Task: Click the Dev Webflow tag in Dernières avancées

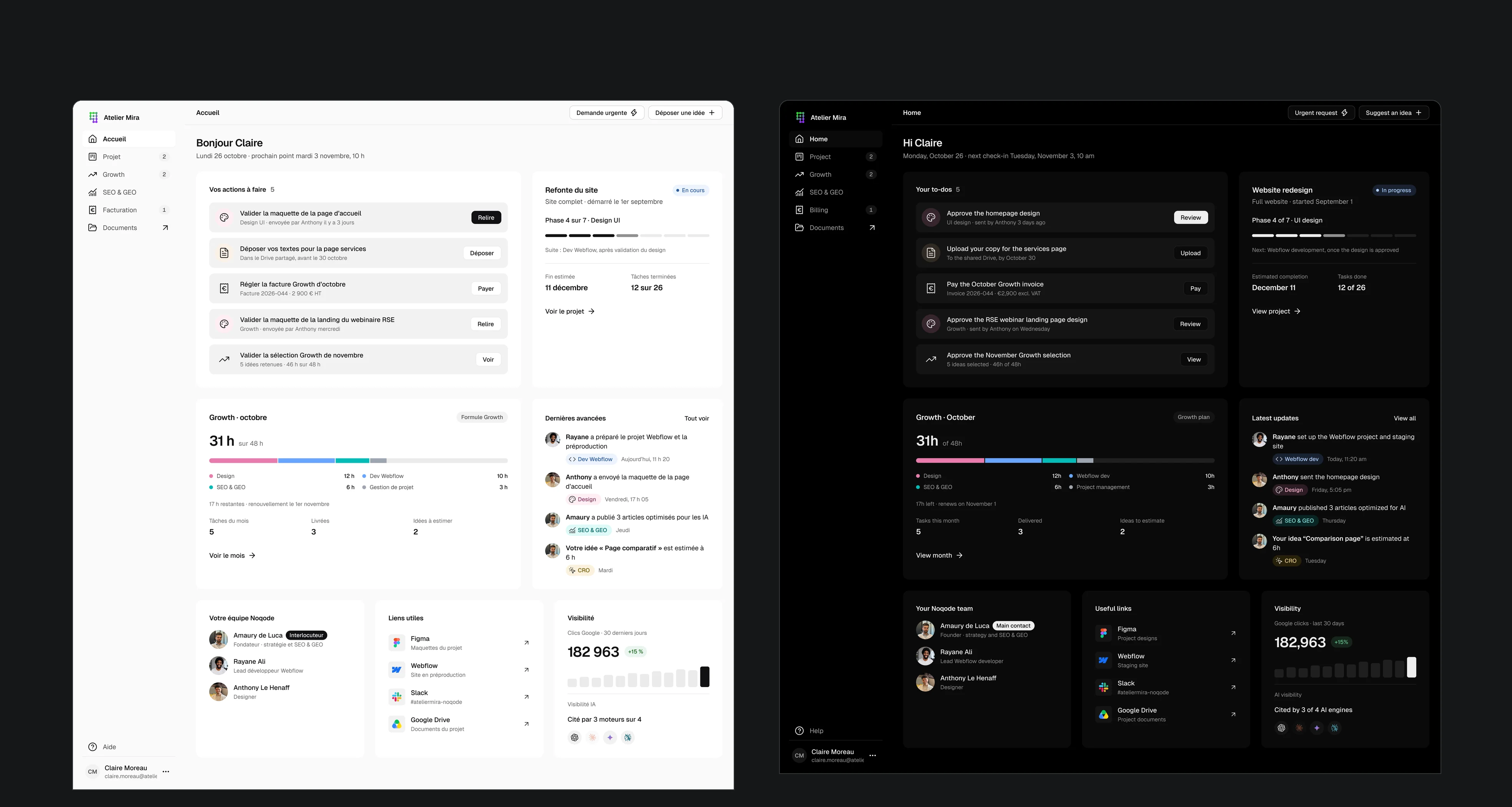Action: [590, 459]
